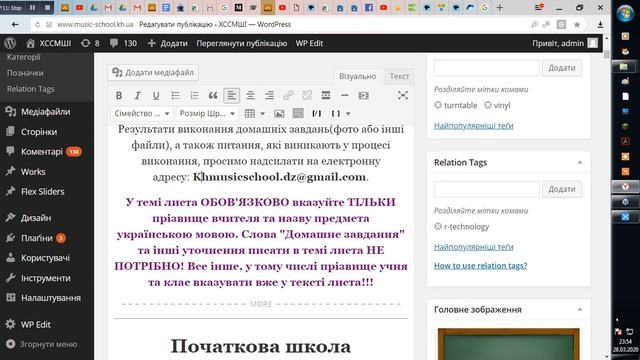Remove the turntable tag

[x=438, y=105]
